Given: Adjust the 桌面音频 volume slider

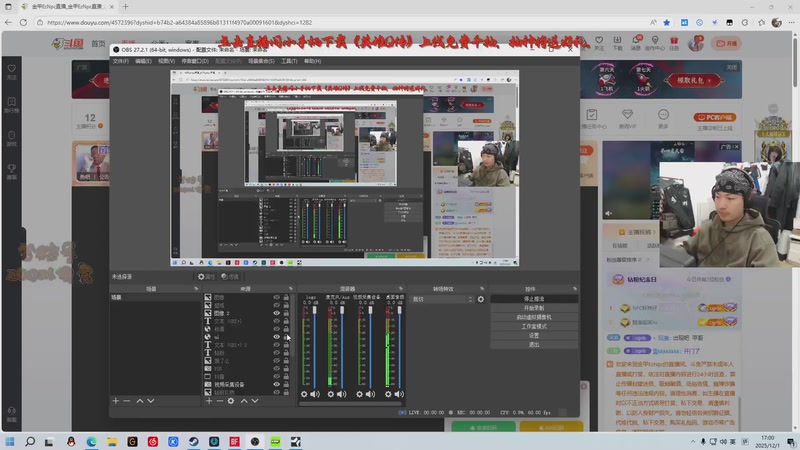Looking at the screenshot, I should [399, 347].
